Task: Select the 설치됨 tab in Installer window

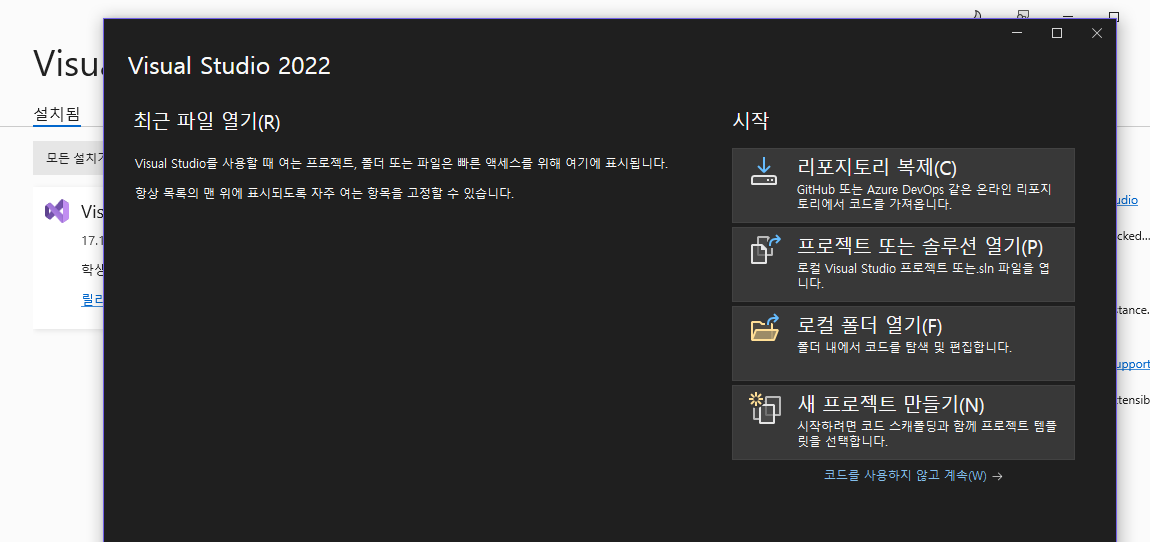Action: 56,114
